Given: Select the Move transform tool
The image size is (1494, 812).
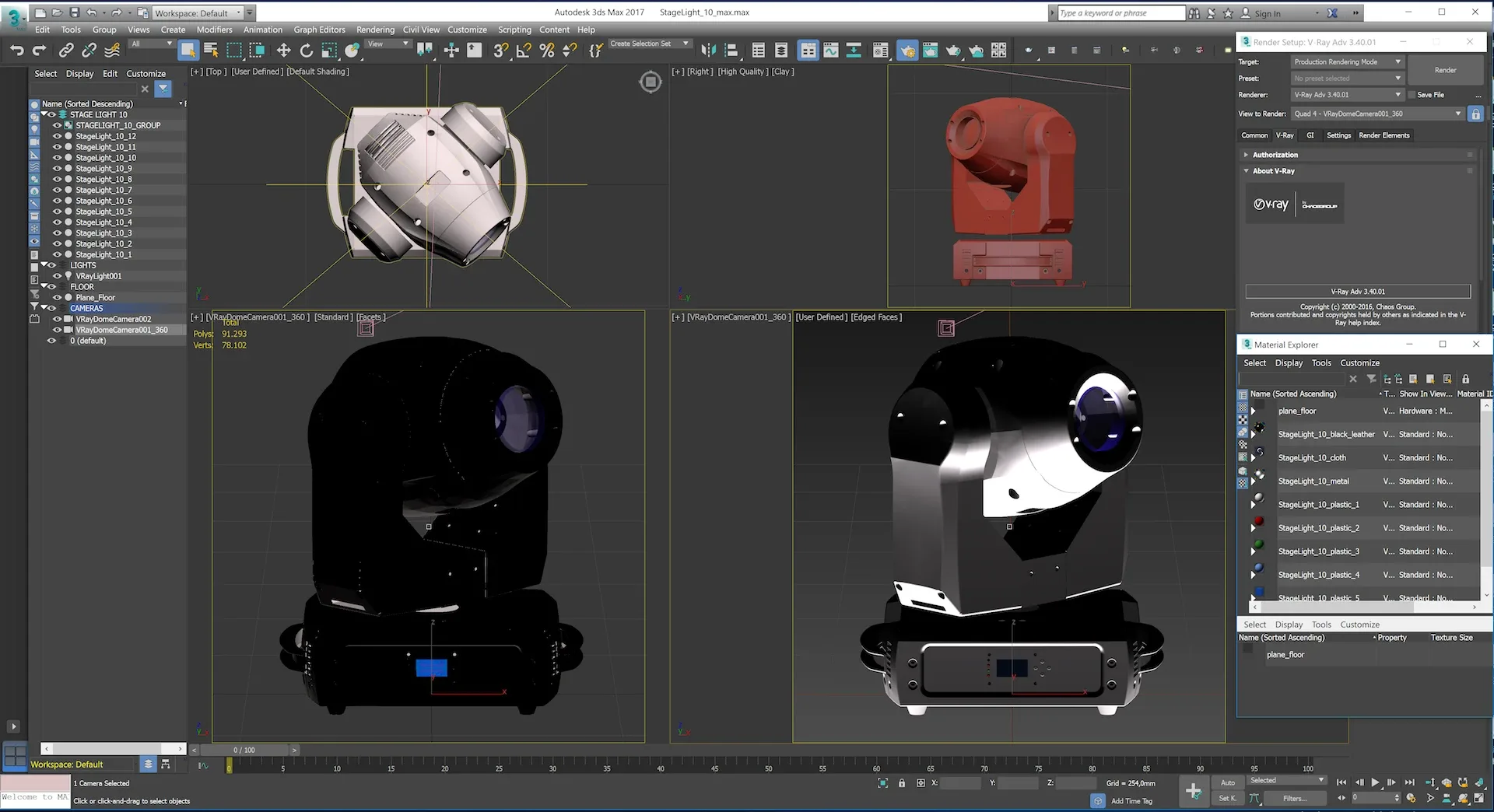Looking at the screenshot, I should pyautogui.click(x=283, y=51).
